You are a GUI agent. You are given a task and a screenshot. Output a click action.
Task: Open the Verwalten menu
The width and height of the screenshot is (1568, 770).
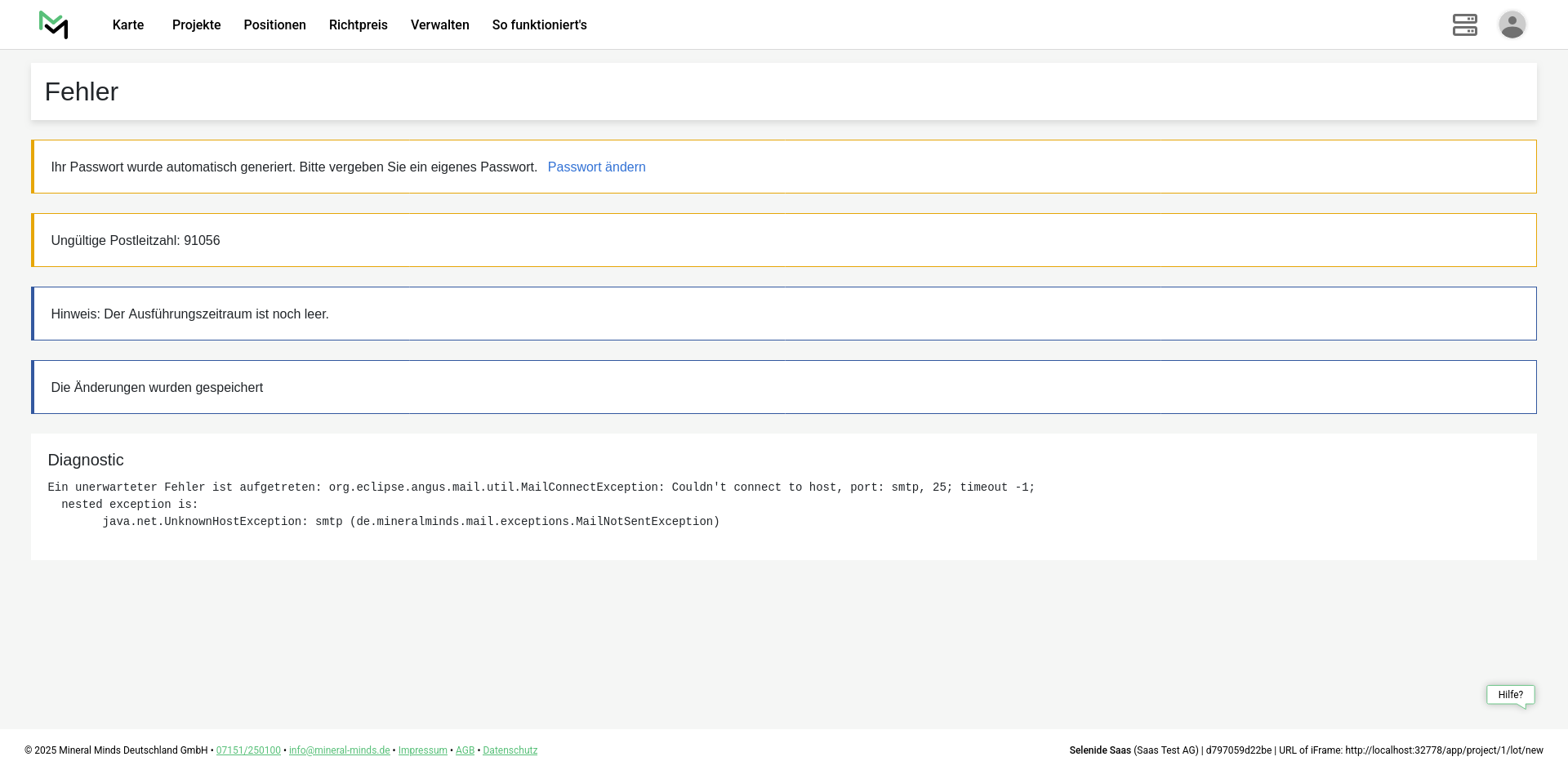[439, 25]
